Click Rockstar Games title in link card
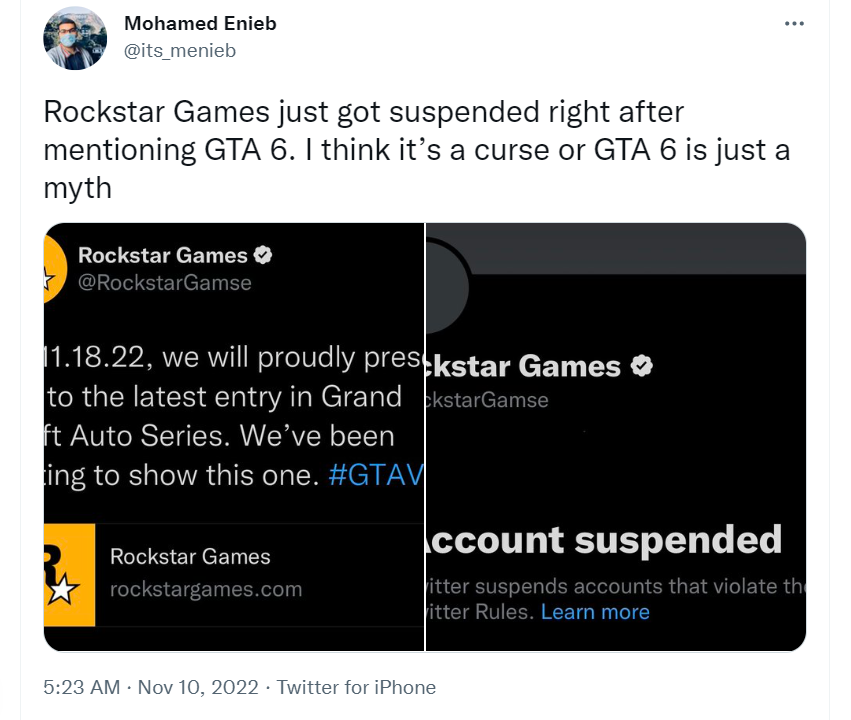Image resolution: width=851 pixels, height=720 pixels. pyautogui.click(x=190, y=557)
